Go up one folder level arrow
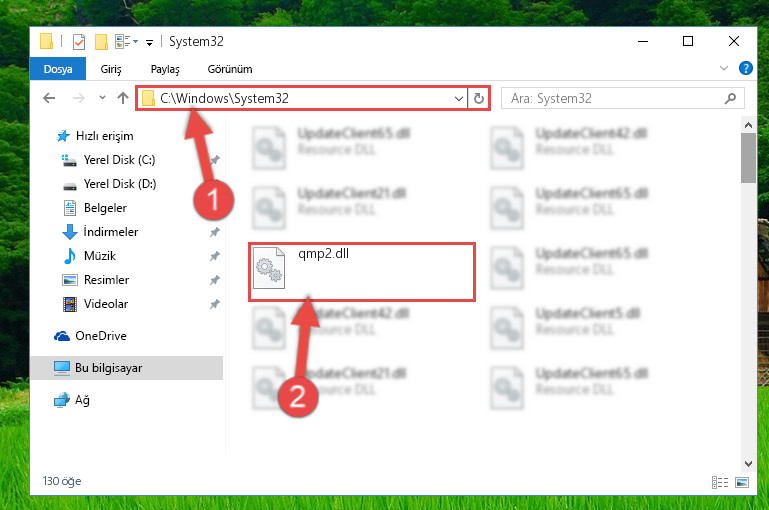The height and width of the screenshot is (510, 769). coord(123,98)
